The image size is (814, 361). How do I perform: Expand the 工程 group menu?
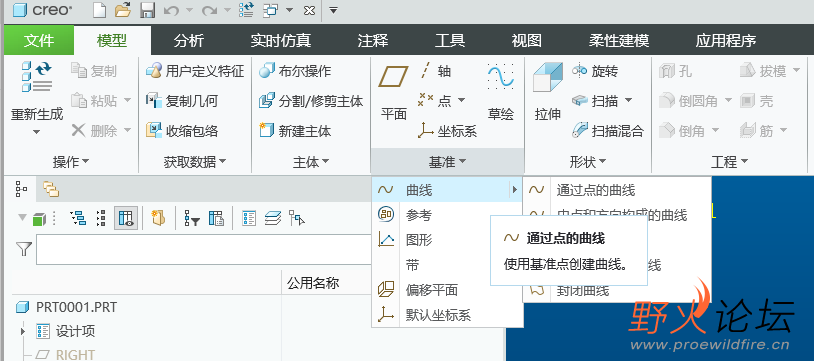729,162
